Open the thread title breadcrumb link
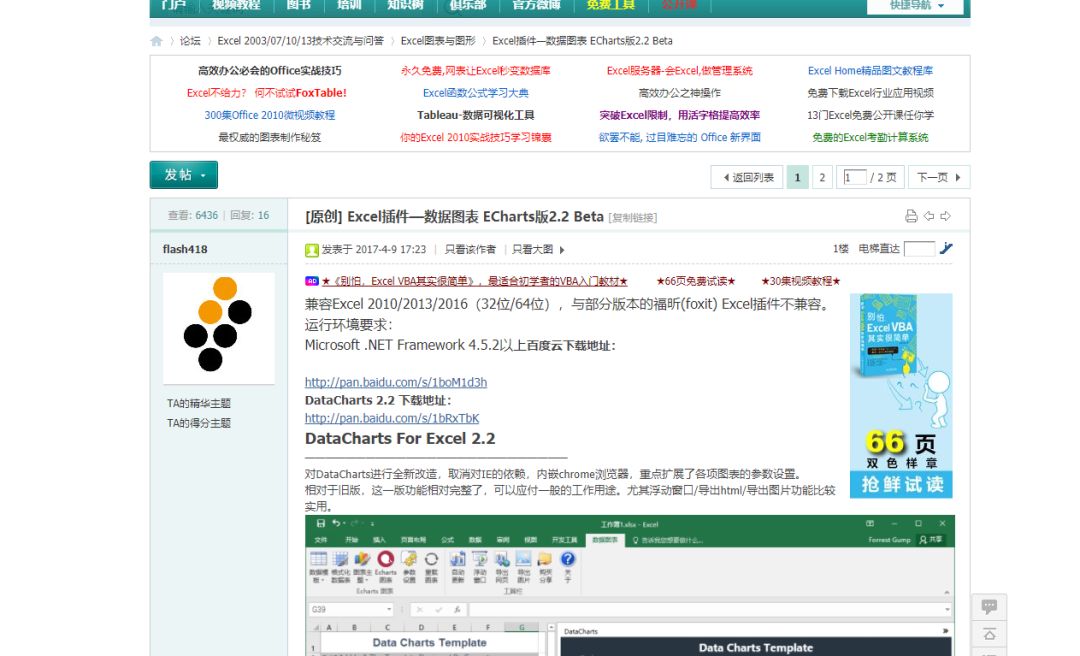This screenshot has height=656, width=1080. pyautogui.click(x=582, y=41)
